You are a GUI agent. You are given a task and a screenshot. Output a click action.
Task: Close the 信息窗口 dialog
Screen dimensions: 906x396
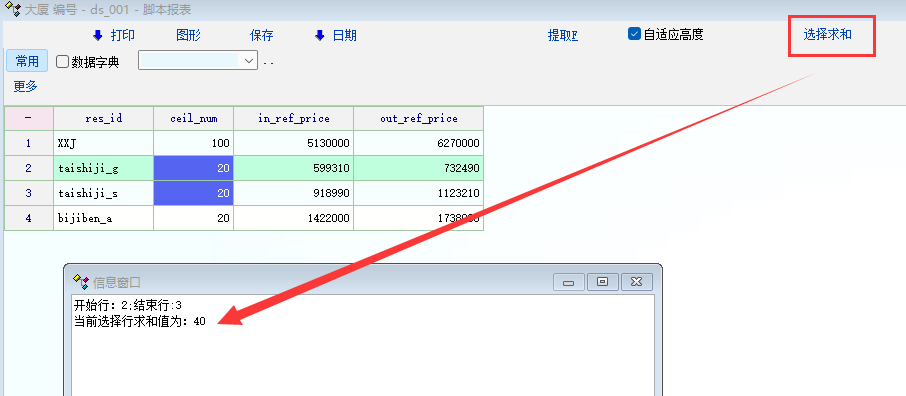(x=637, y=282)
